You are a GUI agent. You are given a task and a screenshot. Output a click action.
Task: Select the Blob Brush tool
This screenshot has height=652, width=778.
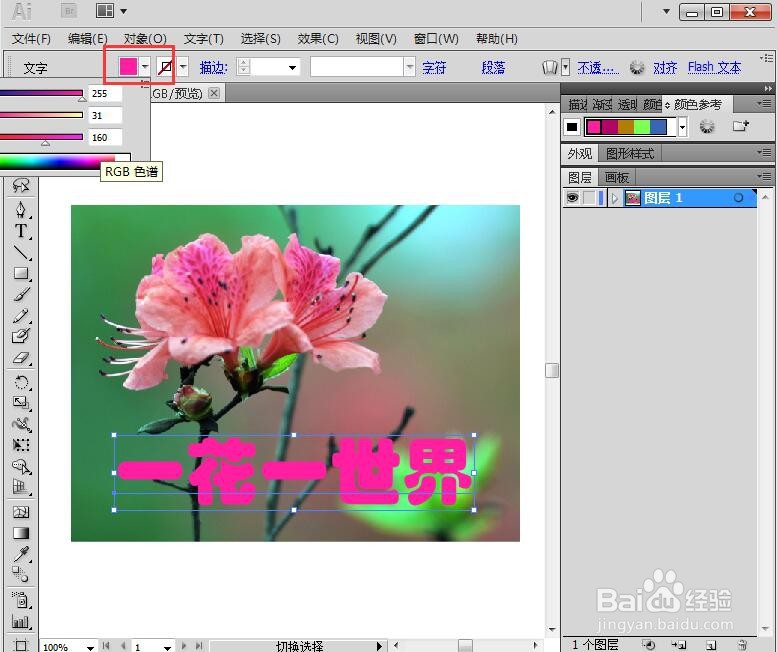(21, 336)
